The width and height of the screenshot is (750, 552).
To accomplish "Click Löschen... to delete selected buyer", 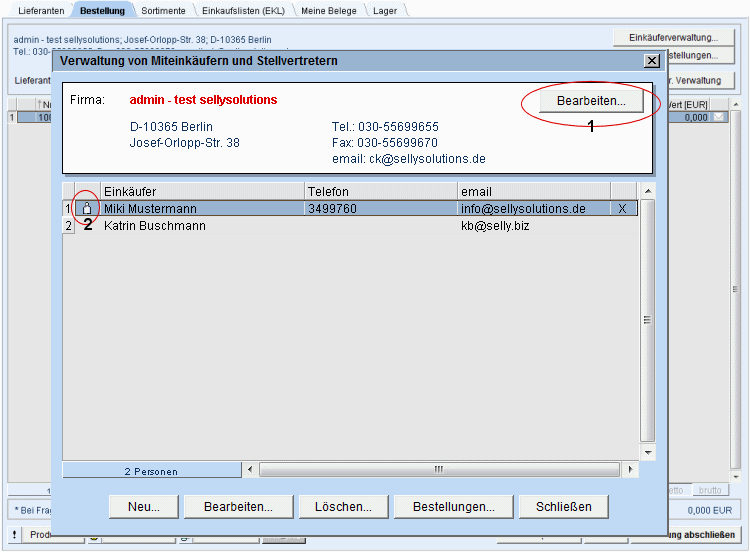I will coord(342,507).
